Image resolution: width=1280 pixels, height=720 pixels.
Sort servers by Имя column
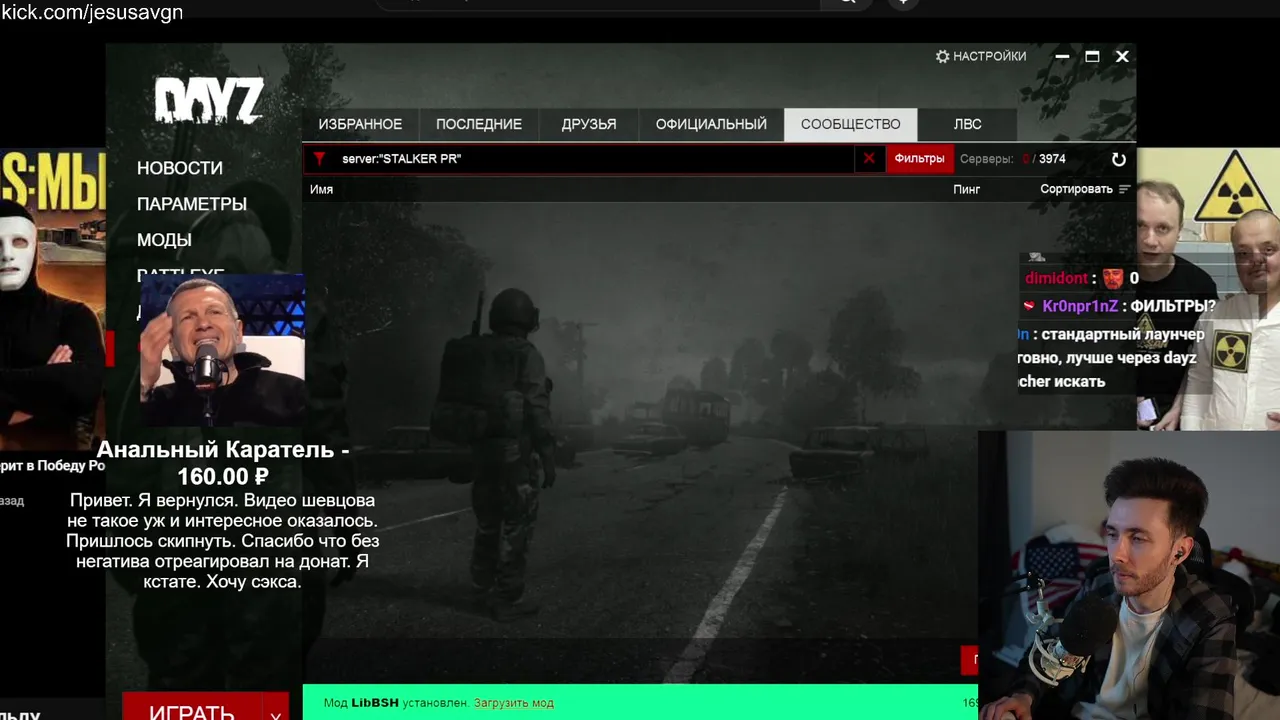point(321,189)
